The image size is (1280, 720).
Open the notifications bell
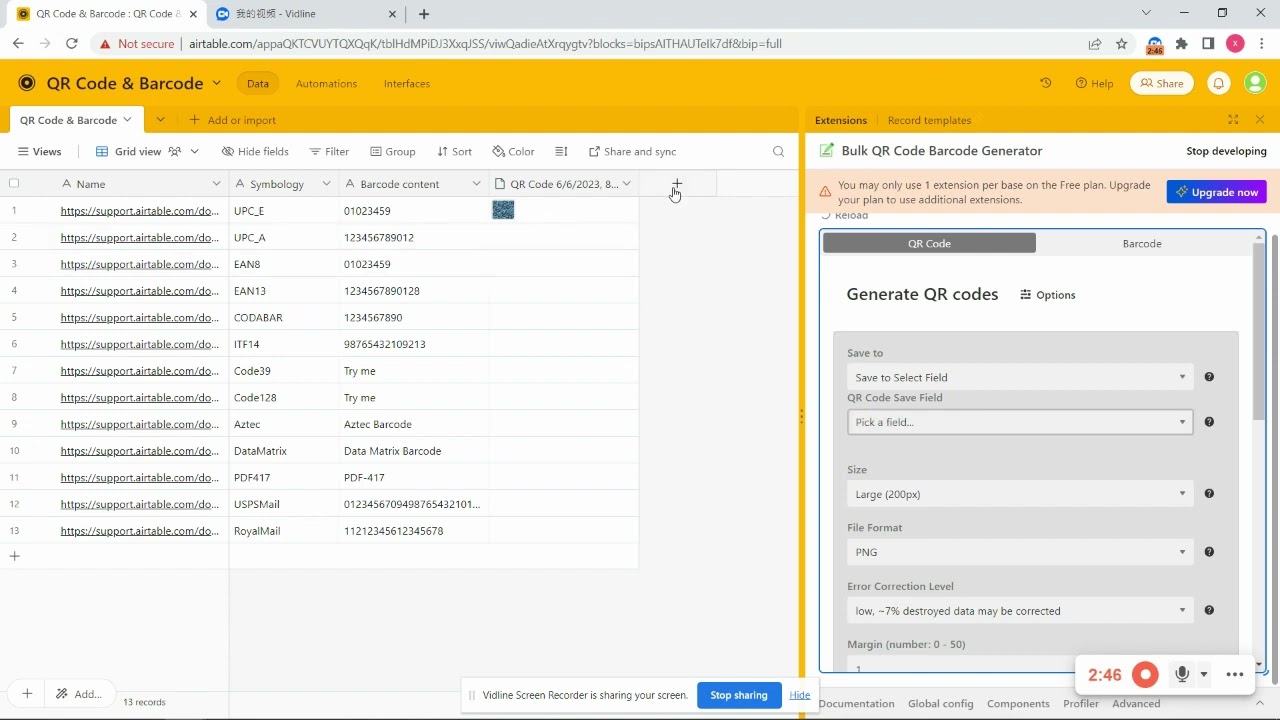[x=1218, y=83]
